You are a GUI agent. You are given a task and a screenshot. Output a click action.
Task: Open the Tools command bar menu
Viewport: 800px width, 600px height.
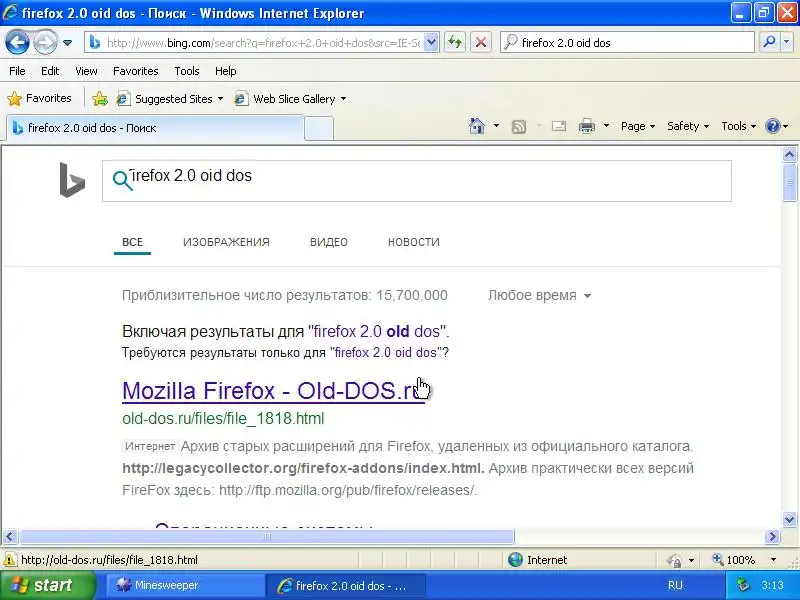pyautogui.click(x=738, y=126)
